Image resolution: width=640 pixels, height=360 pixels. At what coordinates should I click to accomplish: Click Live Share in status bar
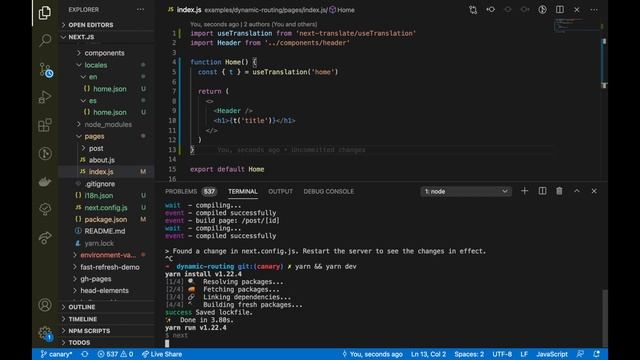click(162, 354)
